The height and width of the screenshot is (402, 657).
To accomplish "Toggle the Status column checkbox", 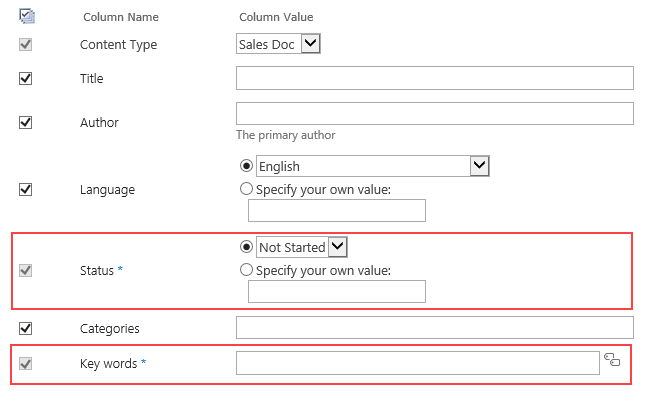I will [26, 270].
